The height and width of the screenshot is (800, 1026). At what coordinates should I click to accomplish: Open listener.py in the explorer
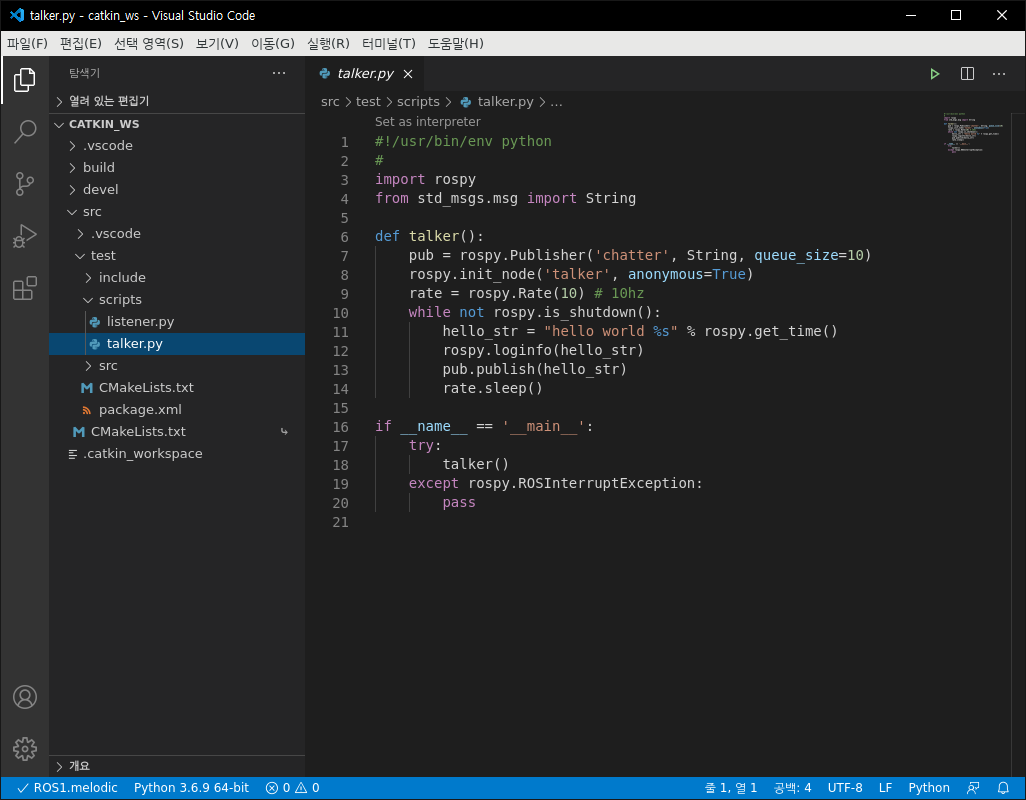(177, 321)
